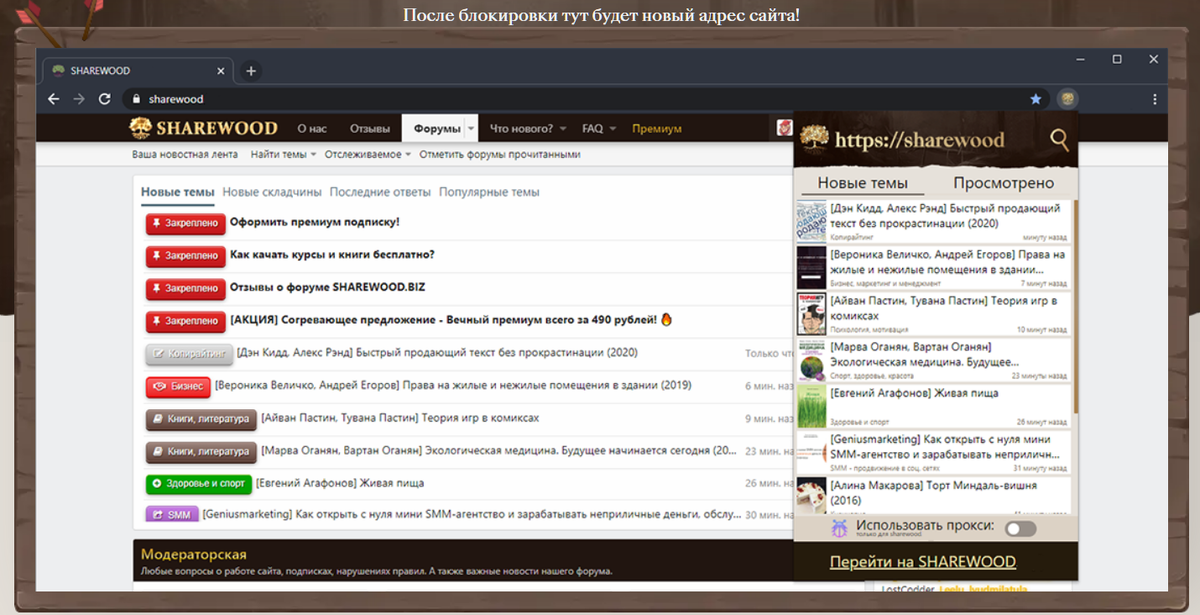Open the О нас menu item
The height and width of the screenshot is (615, 1200).
(312, 129)
